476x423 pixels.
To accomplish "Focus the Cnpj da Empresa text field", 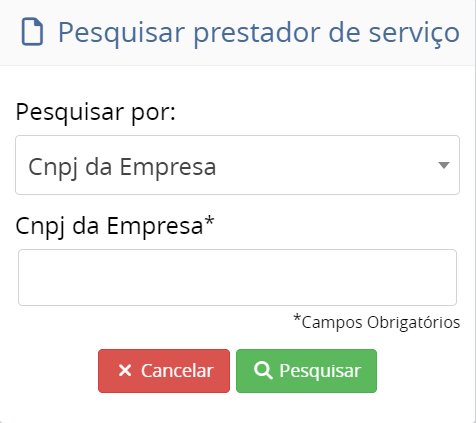I will (x=237, y=277).
